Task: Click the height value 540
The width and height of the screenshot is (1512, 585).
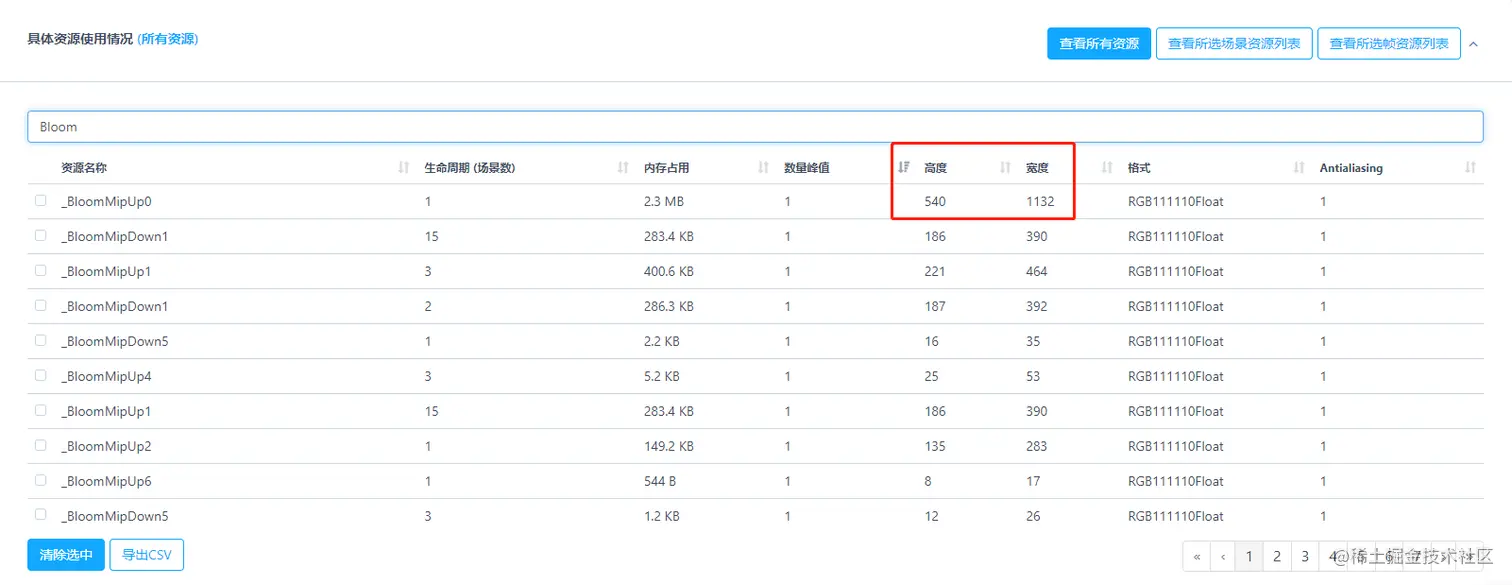Action: [935, 201]
